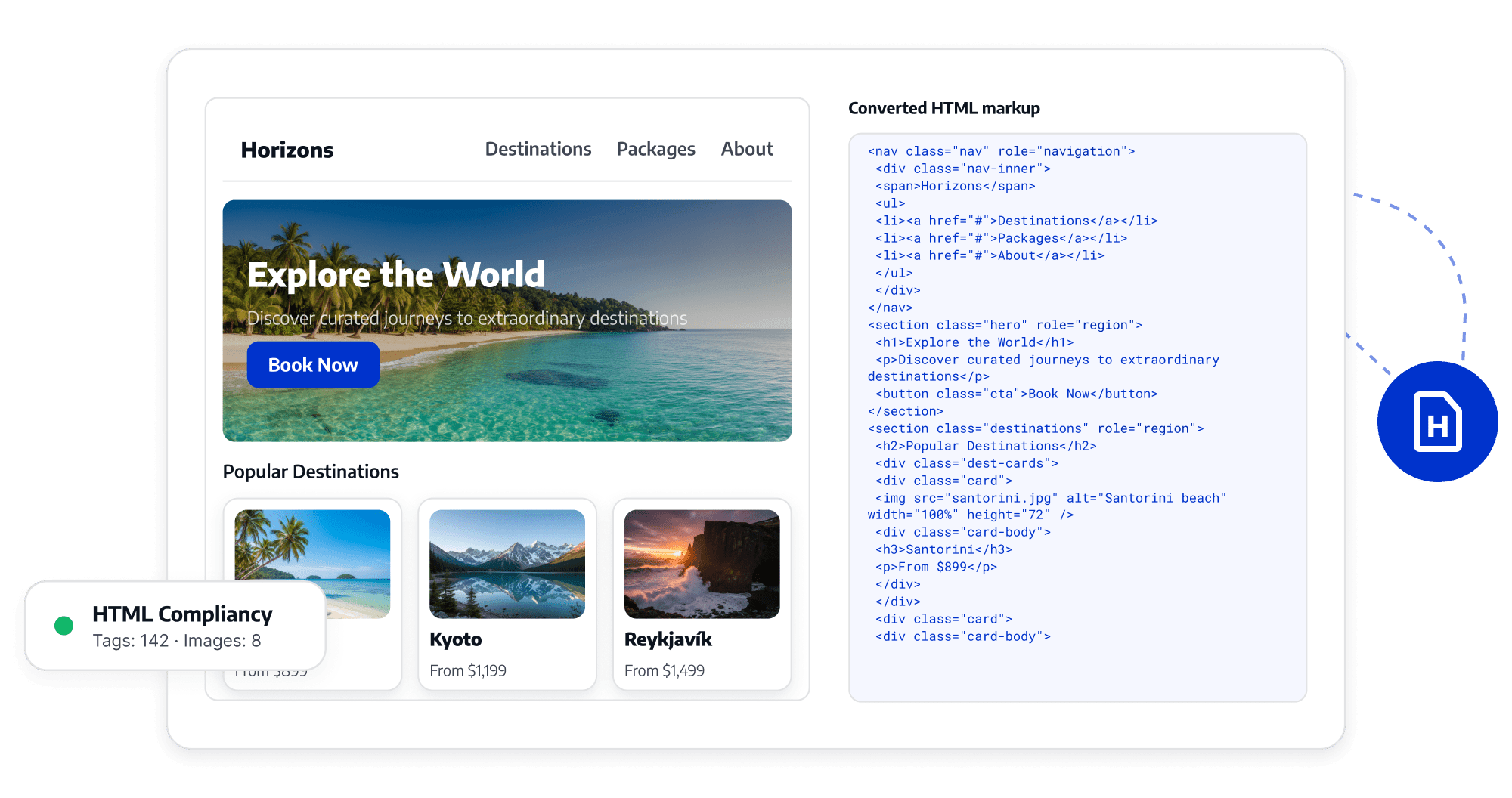Click the closing /nav code line
Image resolution: width=1512 pixels, height=798 pixels.
tap(891, 308)
